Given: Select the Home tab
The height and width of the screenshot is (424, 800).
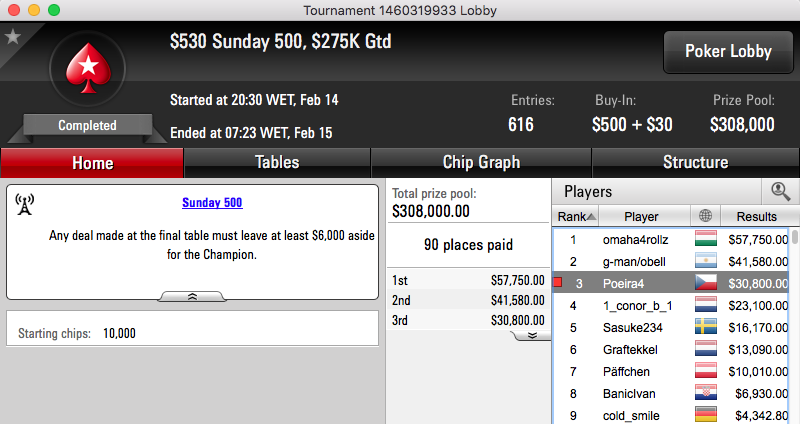Looking at the screenshot, I should pos(92,163).
